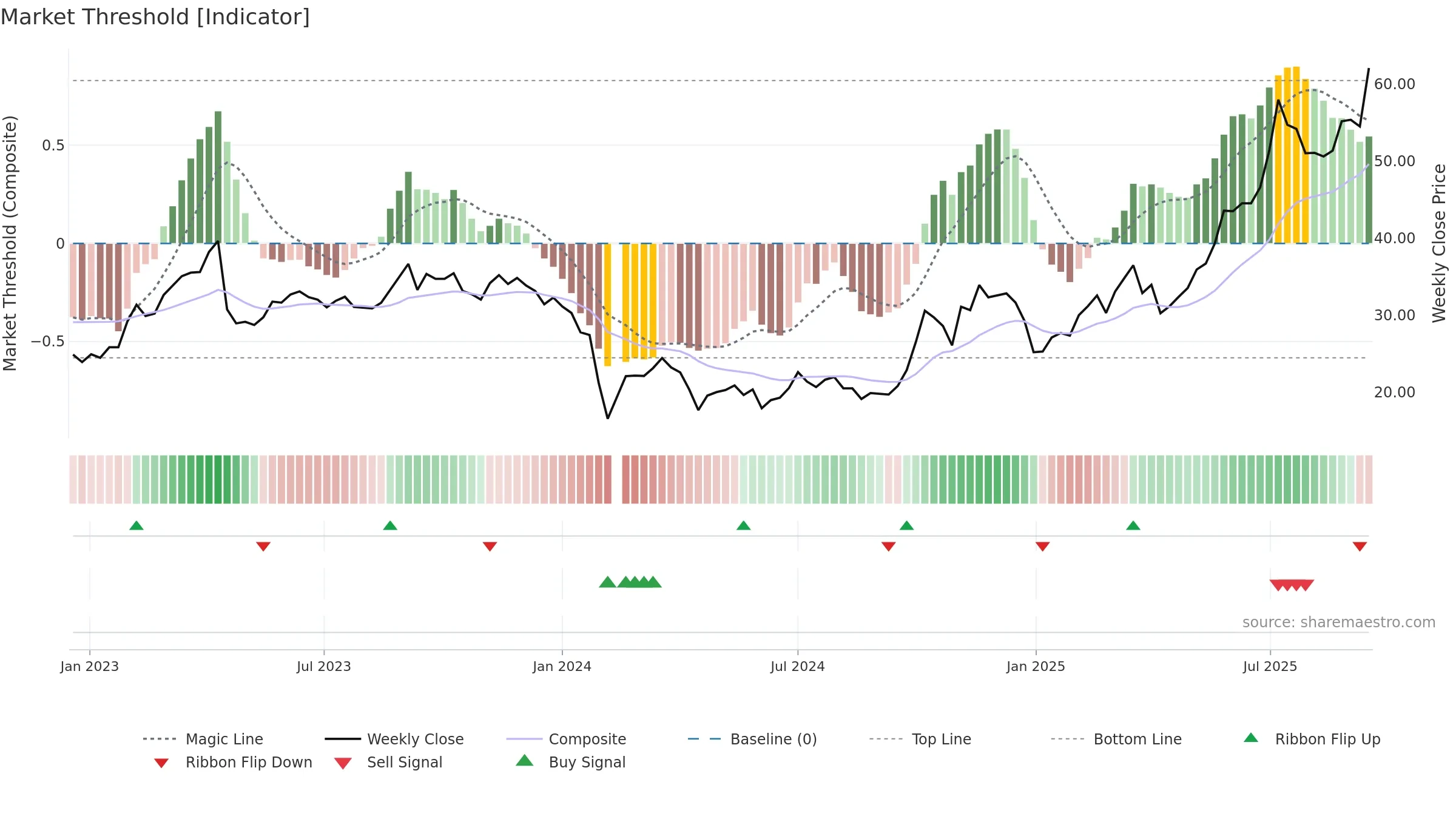The image size is (1456, 819).
Task: Click the Jan 2025 axis label
Action: pyautogui.click(x=1036, y=666)
